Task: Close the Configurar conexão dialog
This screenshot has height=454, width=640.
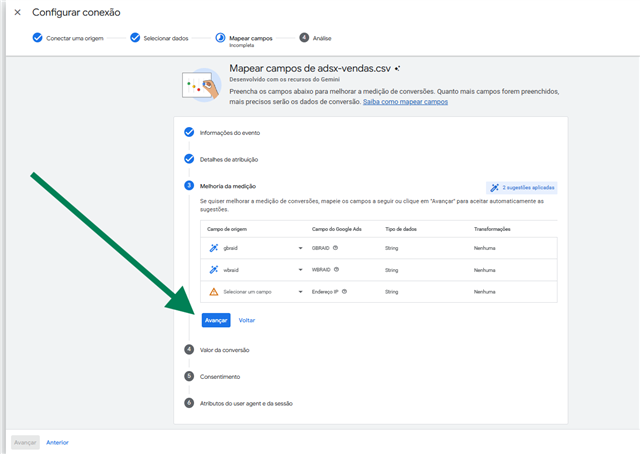Action: click(x=18, y=12)
